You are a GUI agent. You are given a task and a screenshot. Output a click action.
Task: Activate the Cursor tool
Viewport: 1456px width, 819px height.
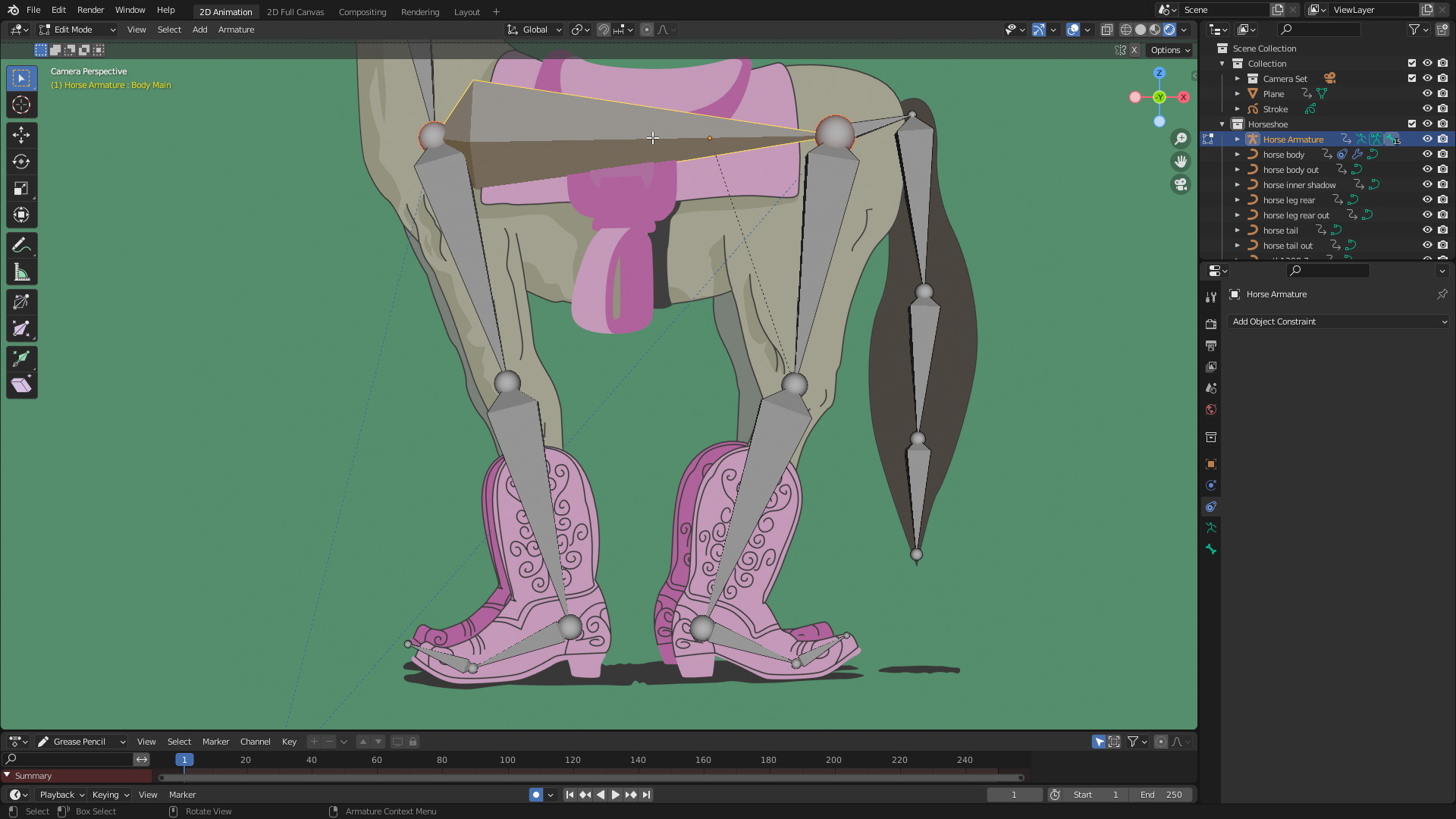[x=21, y=105]
